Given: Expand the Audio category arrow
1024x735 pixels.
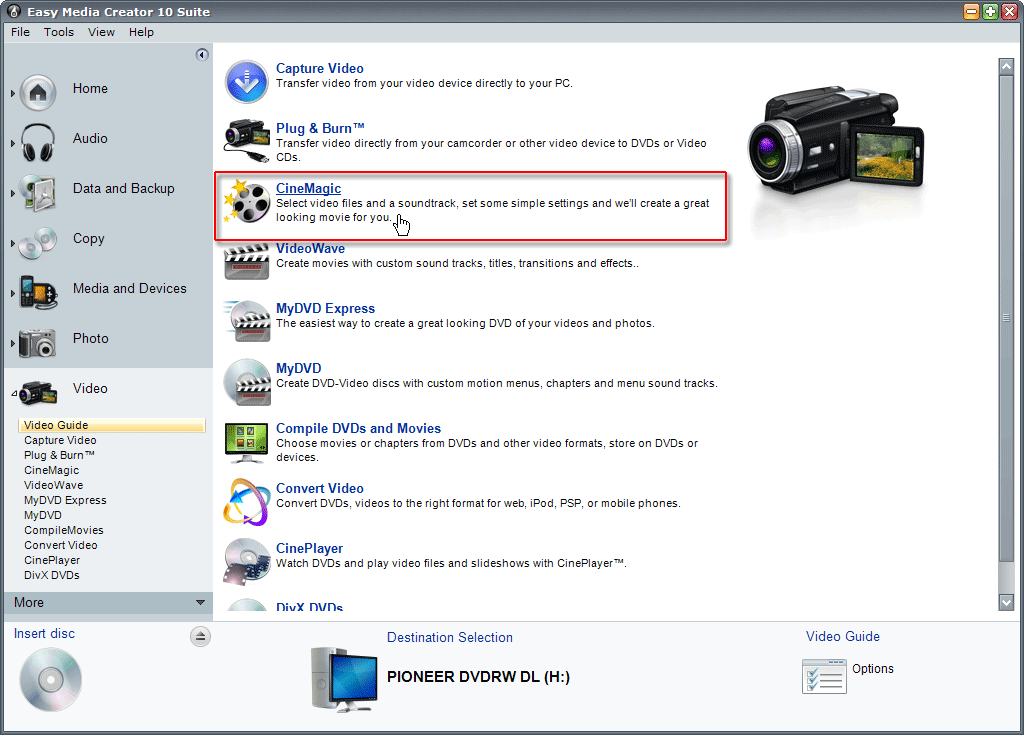Looking at the screenshot, I should (x=12, y=143).
